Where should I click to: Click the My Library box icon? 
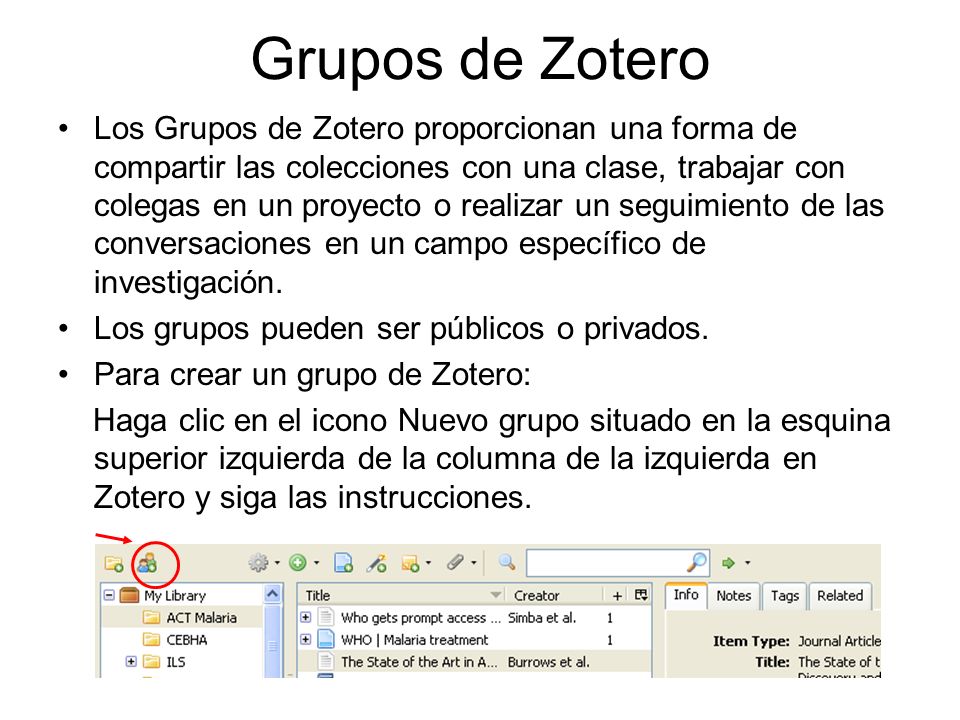[129, 595]
